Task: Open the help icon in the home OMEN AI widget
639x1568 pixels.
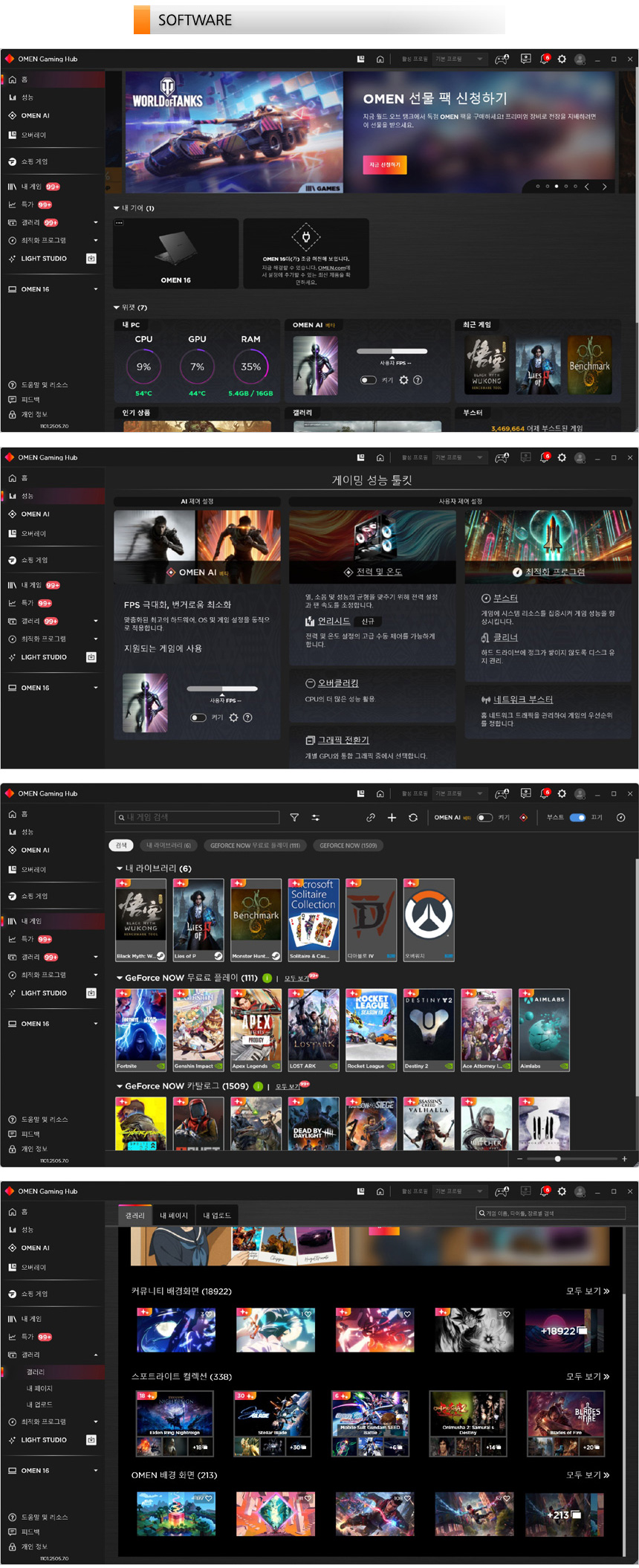Action: click(418, 380)
